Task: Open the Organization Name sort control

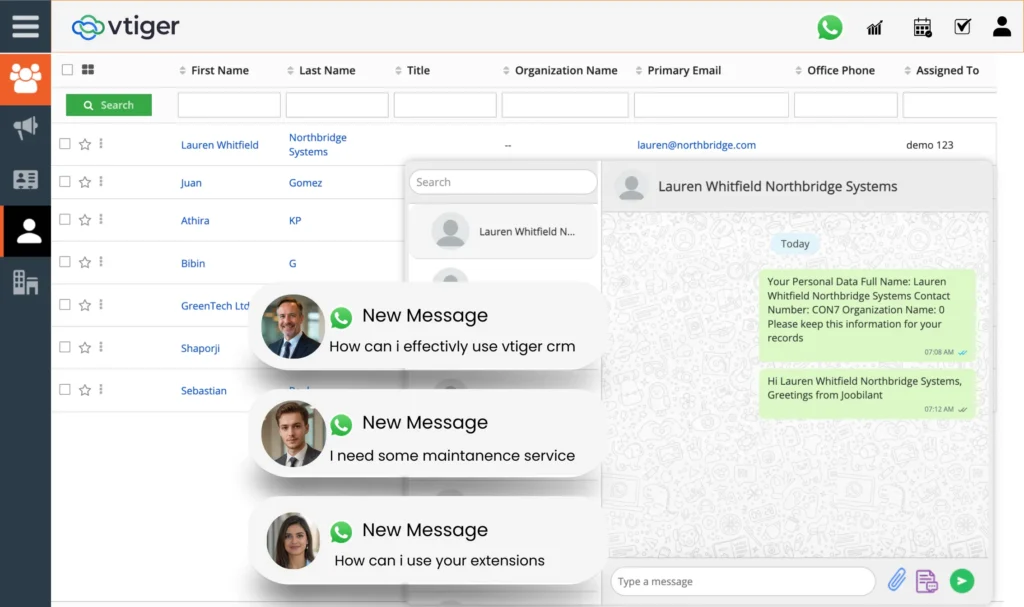Action: (508, 70)
